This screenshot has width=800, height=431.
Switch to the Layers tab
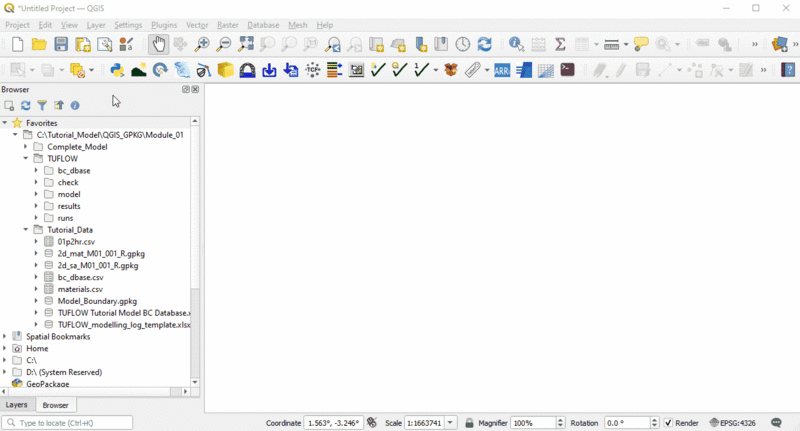point(17,405)
